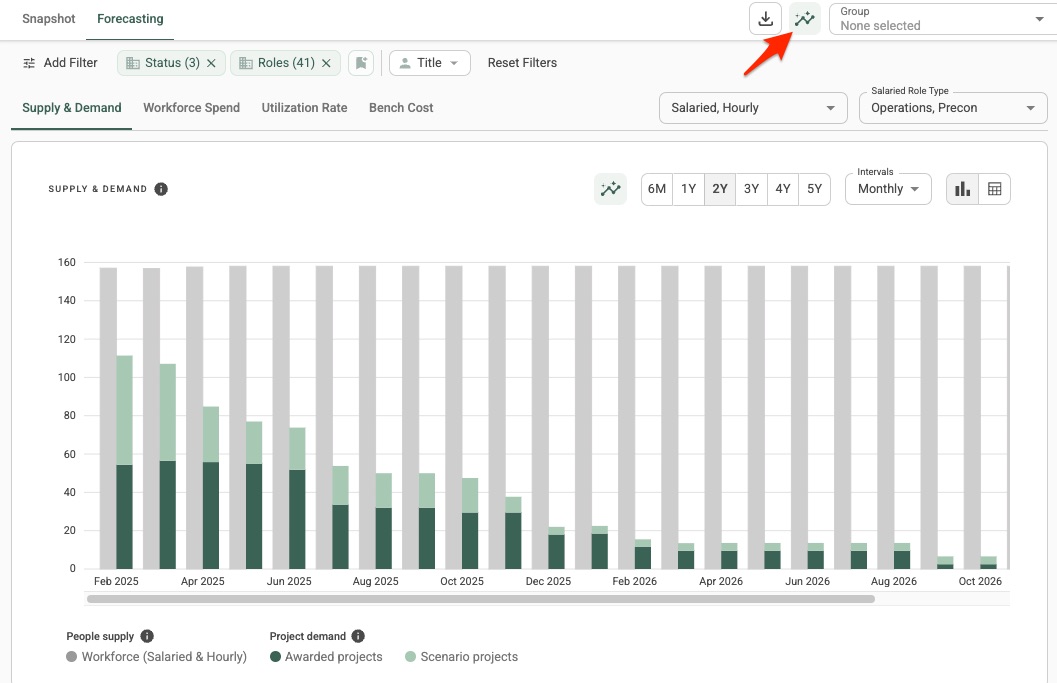Select the 3Y time range
Image resolution: width=1057 pixels, height=683 pixels.
point(752,189)
